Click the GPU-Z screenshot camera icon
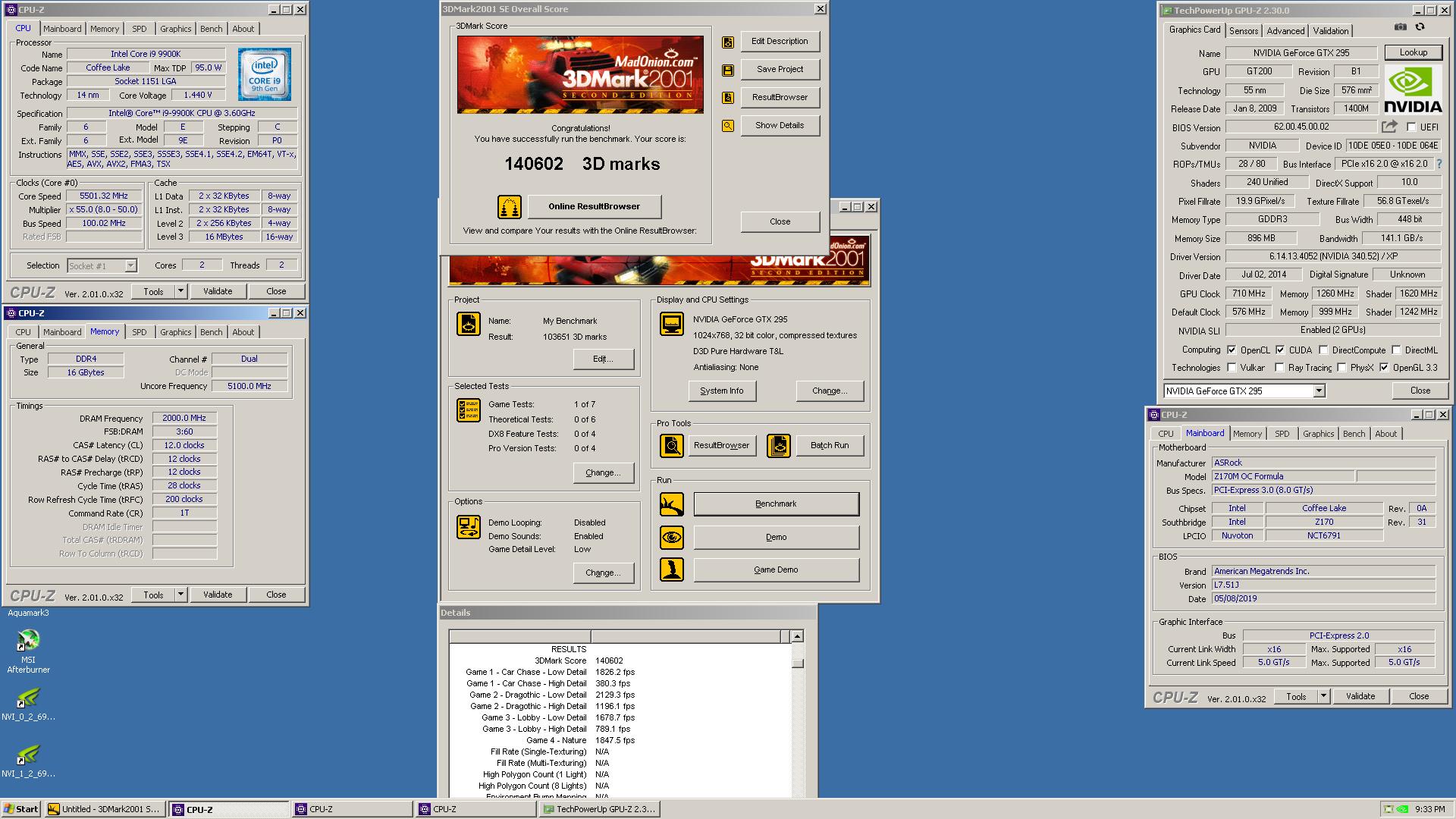1456x819 pixels. coord(1401,27)
